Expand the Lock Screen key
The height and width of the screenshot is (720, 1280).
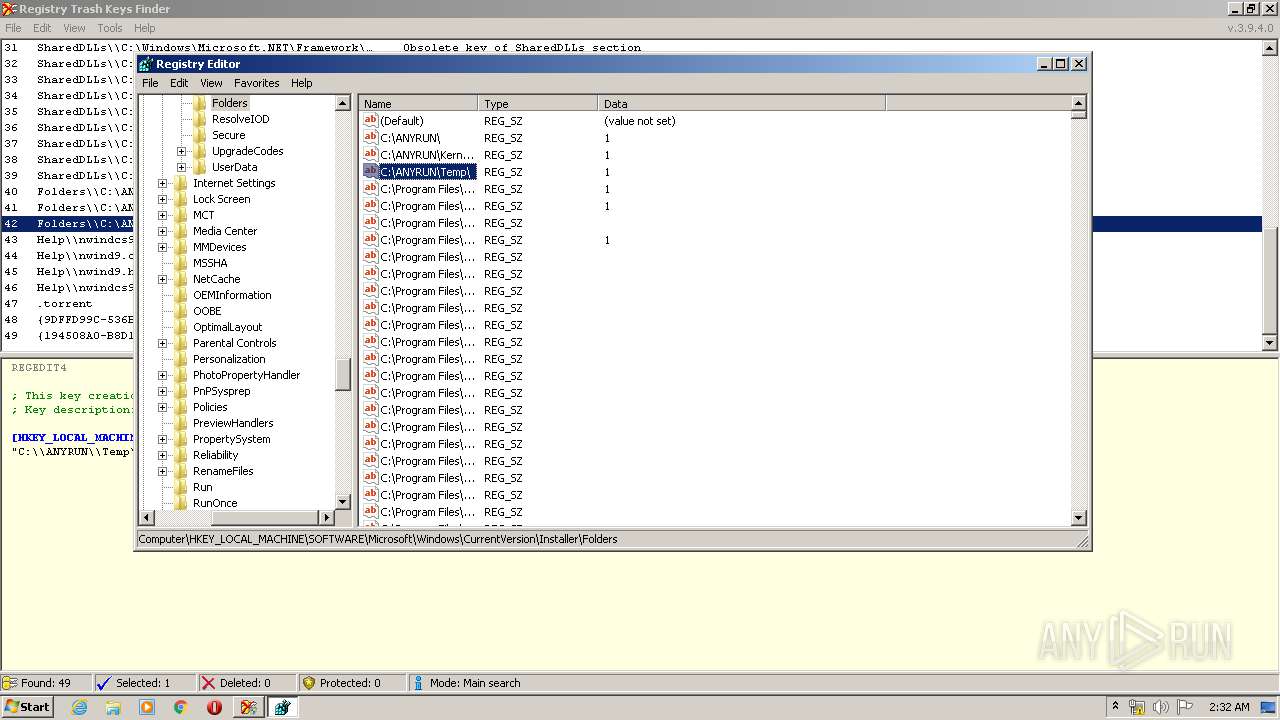163,199
